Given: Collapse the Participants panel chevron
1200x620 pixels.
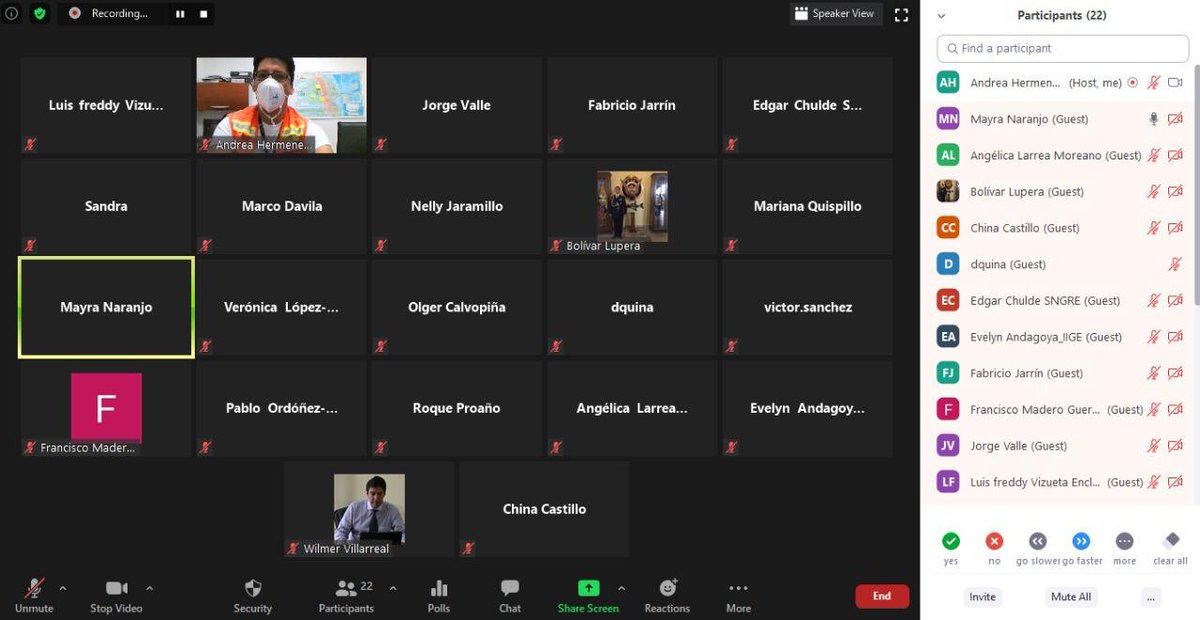Looking at the screenshot, I should (941, 16).
